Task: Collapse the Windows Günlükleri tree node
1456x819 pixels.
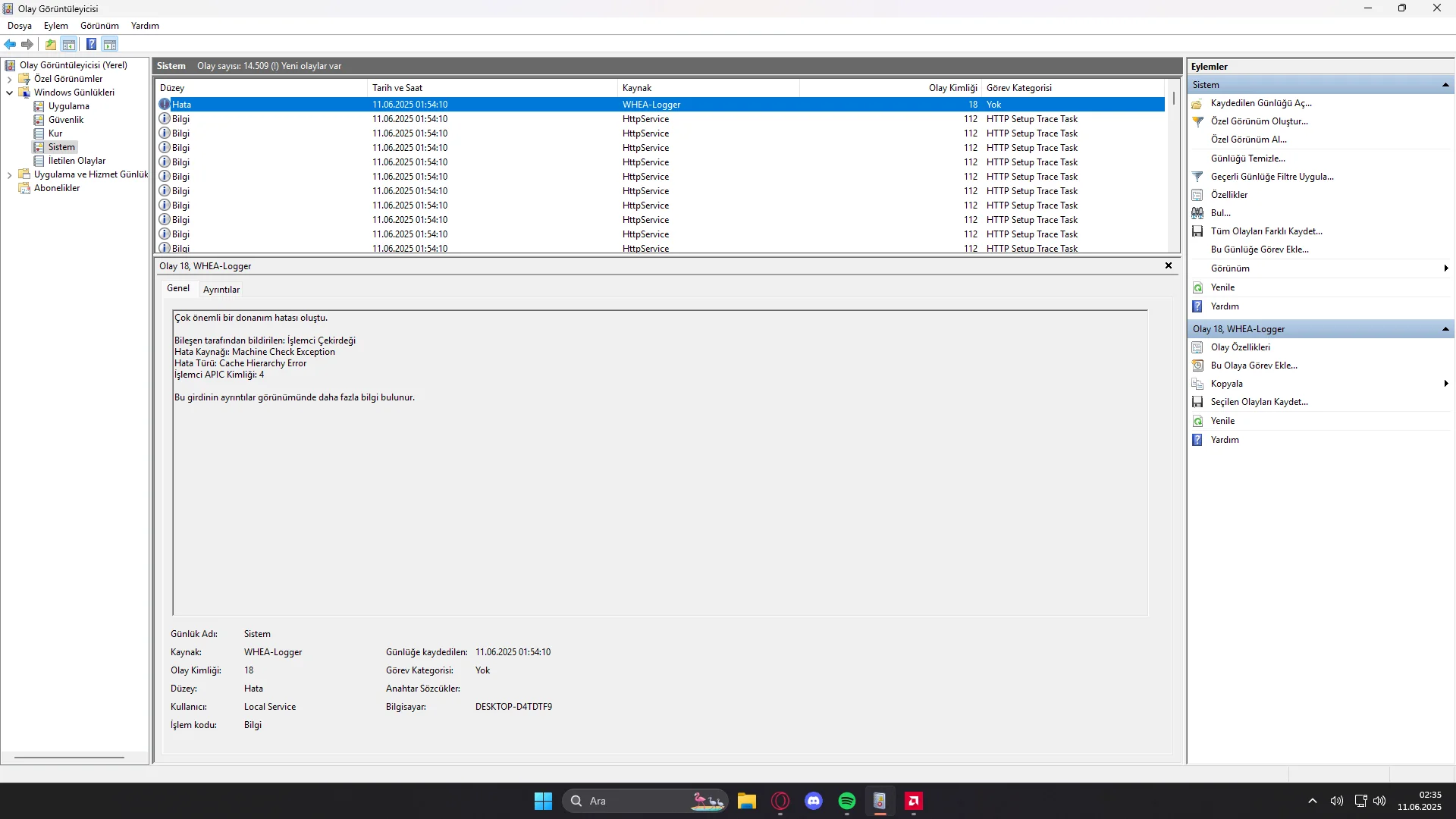Action: 9,93
